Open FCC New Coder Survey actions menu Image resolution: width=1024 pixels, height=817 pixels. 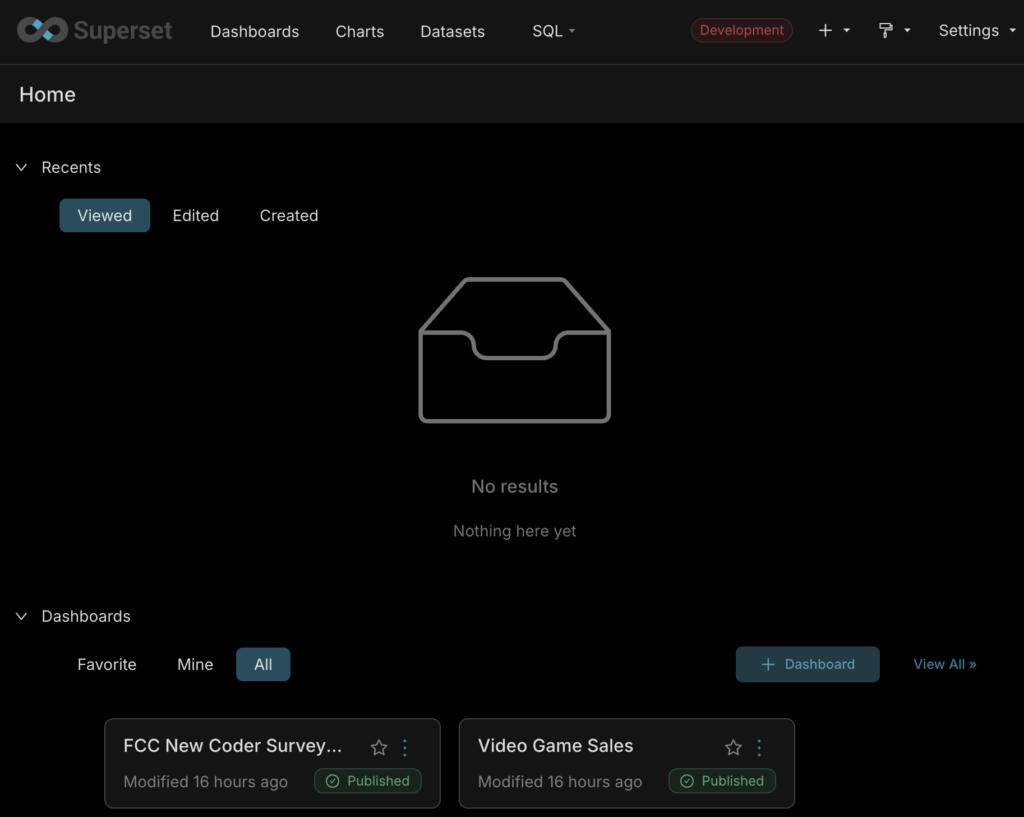click(405, 747)
